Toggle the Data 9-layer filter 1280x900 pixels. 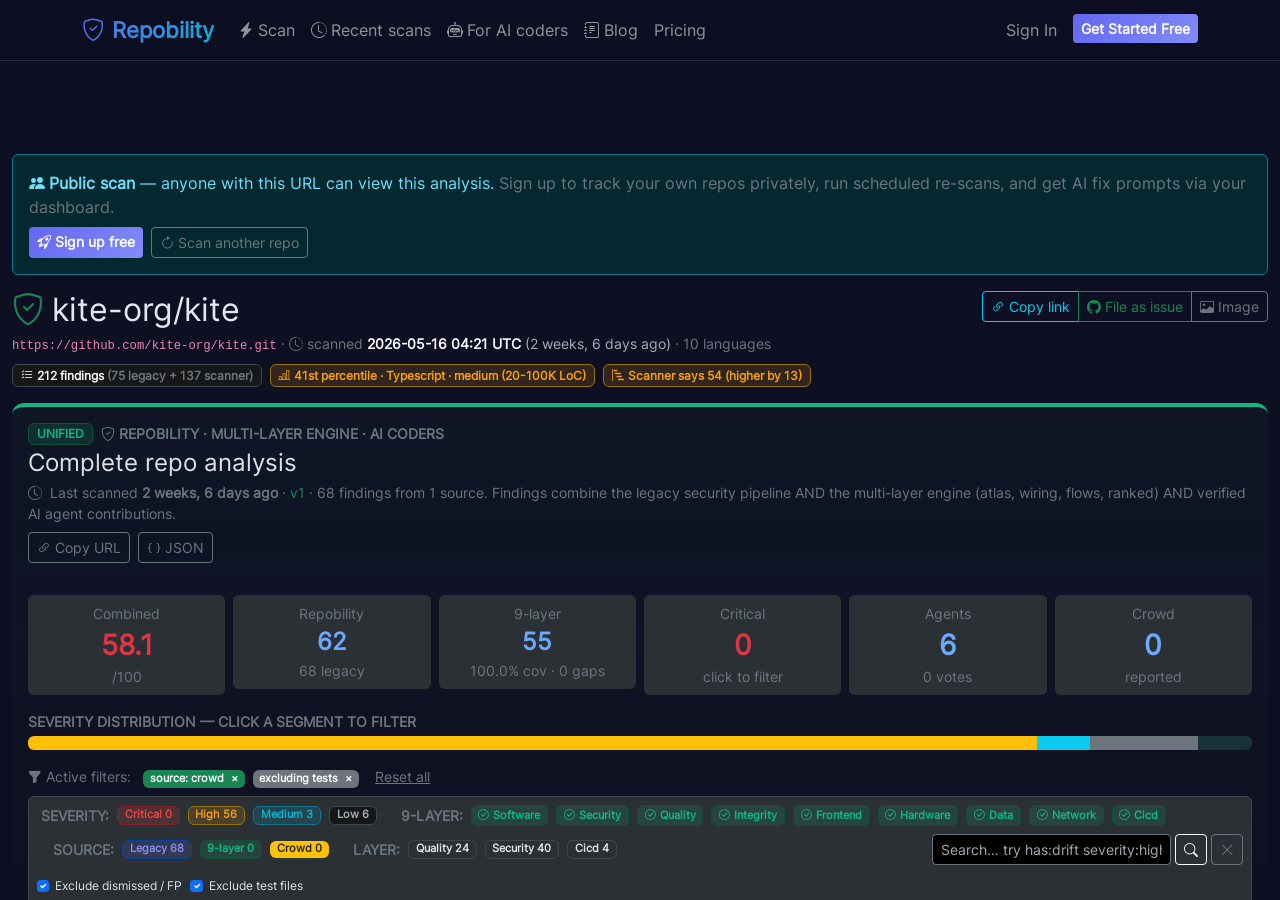pos(993,815)
